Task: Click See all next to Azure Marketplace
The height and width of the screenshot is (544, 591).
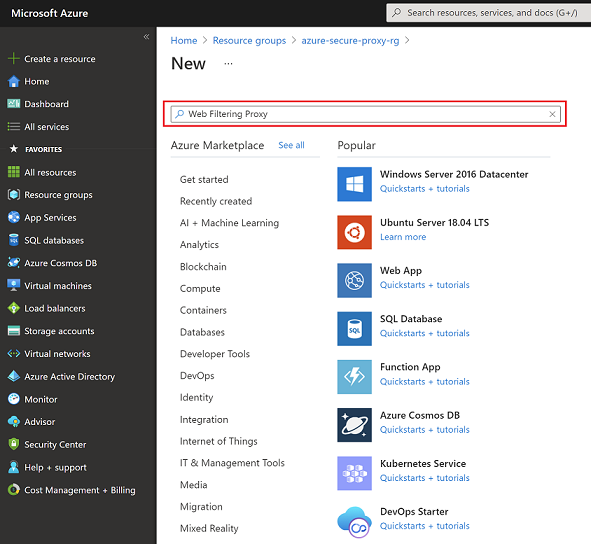Action: coord(291,145)
